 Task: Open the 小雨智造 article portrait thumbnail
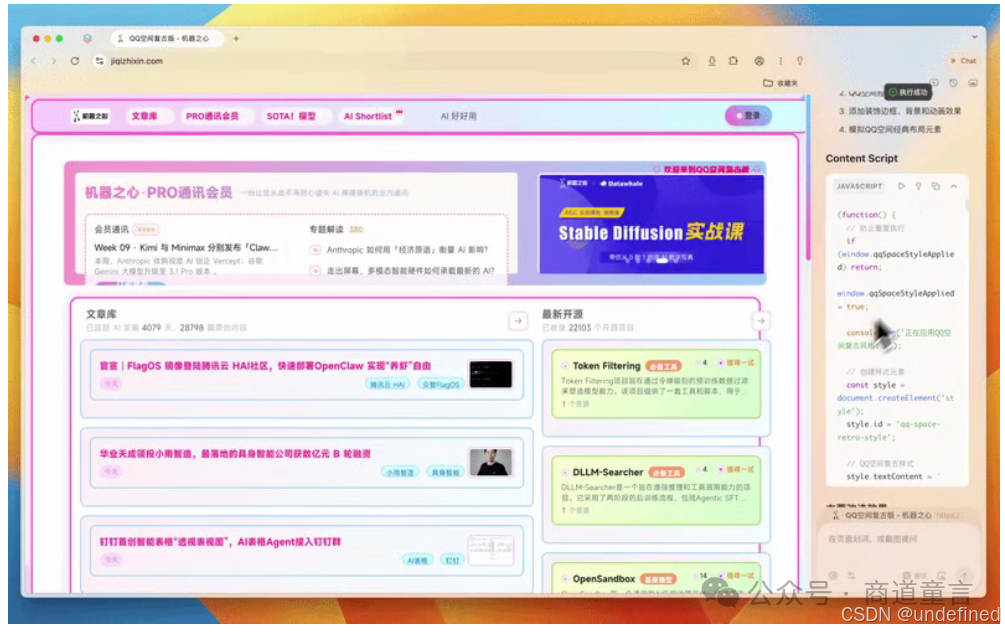point(491,462)
